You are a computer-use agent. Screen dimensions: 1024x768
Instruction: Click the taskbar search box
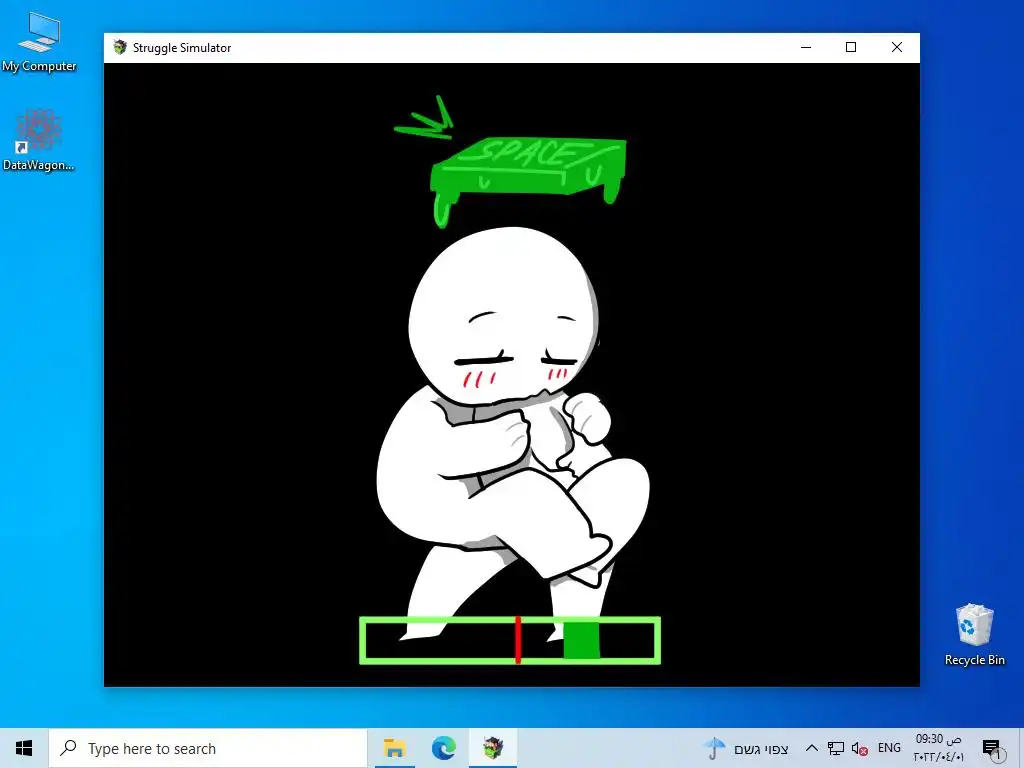(x=208, y=748)
